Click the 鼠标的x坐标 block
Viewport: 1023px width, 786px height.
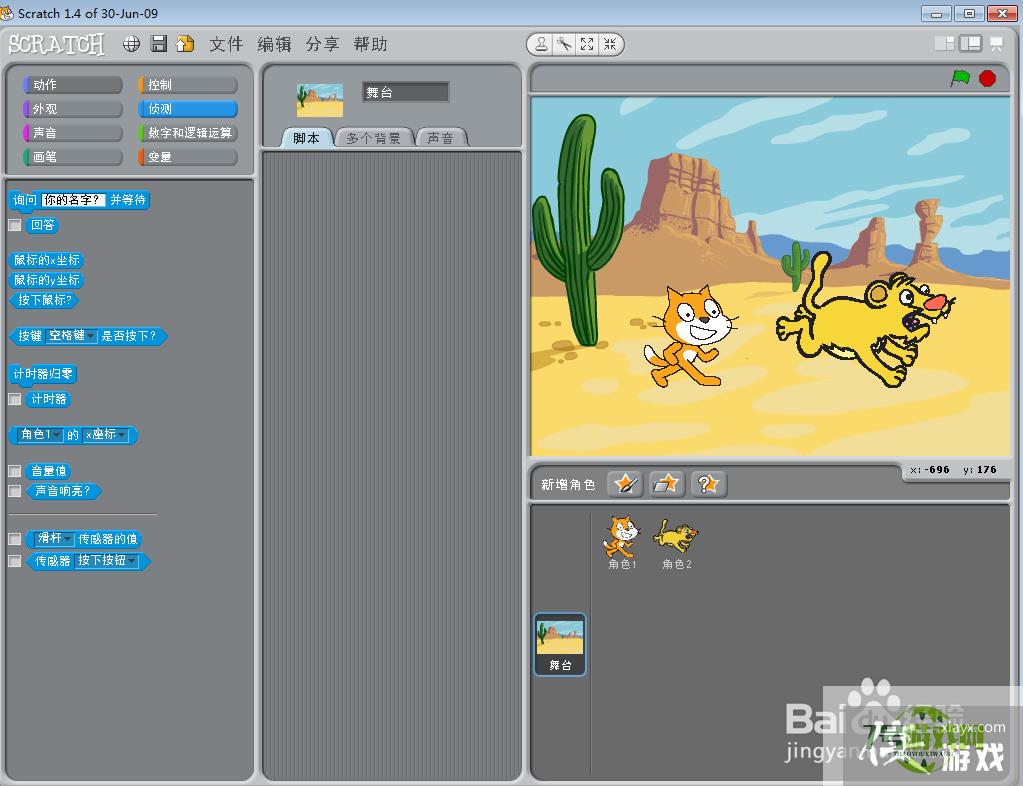[x=46, y=260]
